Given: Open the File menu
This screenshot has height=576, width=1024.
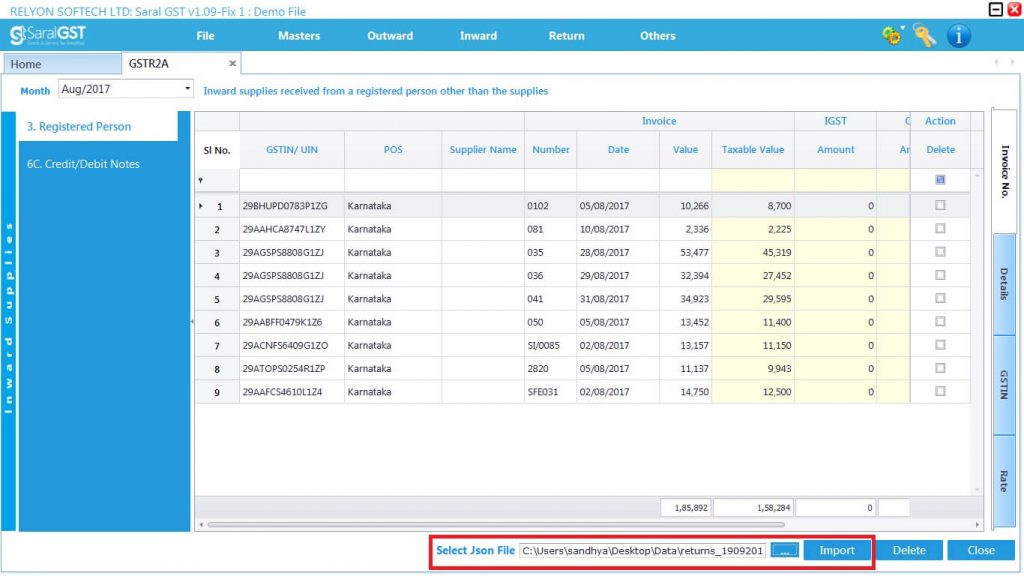Looking at the screenshot, I should pyautogui.click(x=205, y=36).
